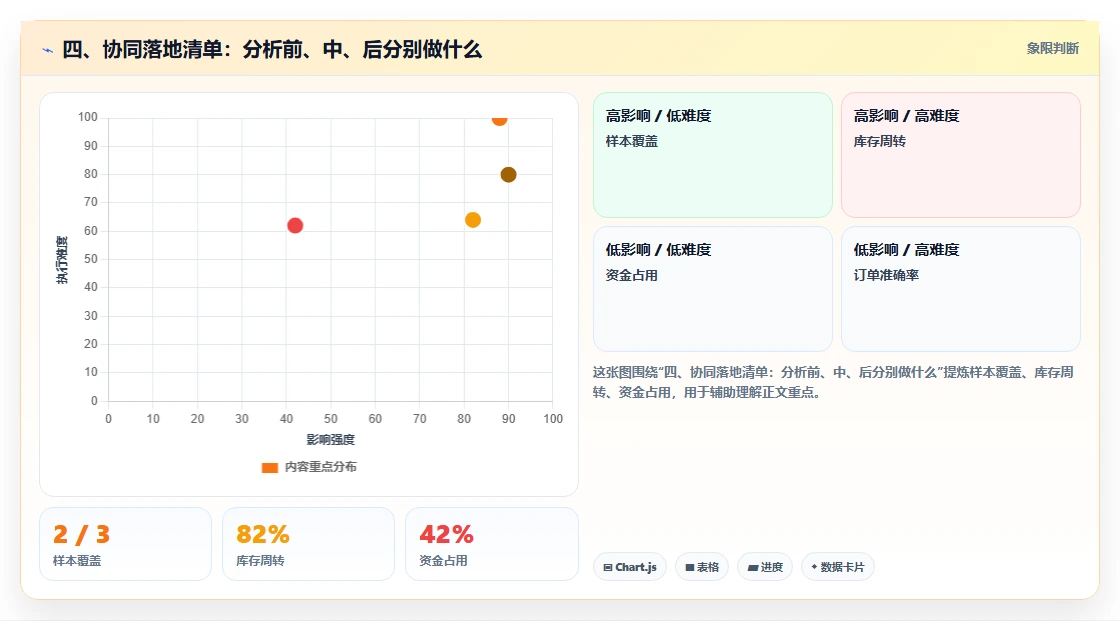Screen dimensions: 1120x621
Task: Click the Chart.js tag chip
Action: [x=630, y=567]
